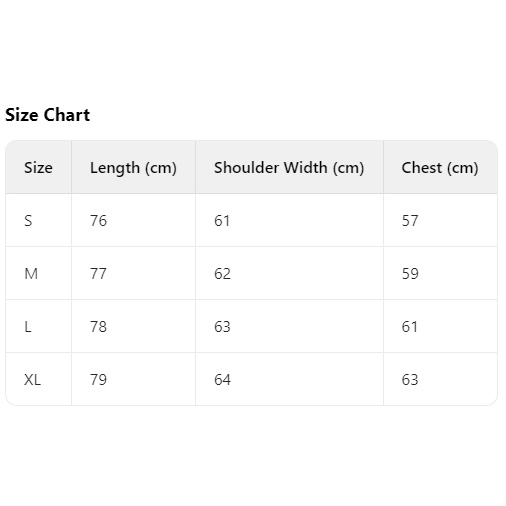Click the L size row label
The image size is (506, 506).
pyautogui.click(x=28, y=327)
